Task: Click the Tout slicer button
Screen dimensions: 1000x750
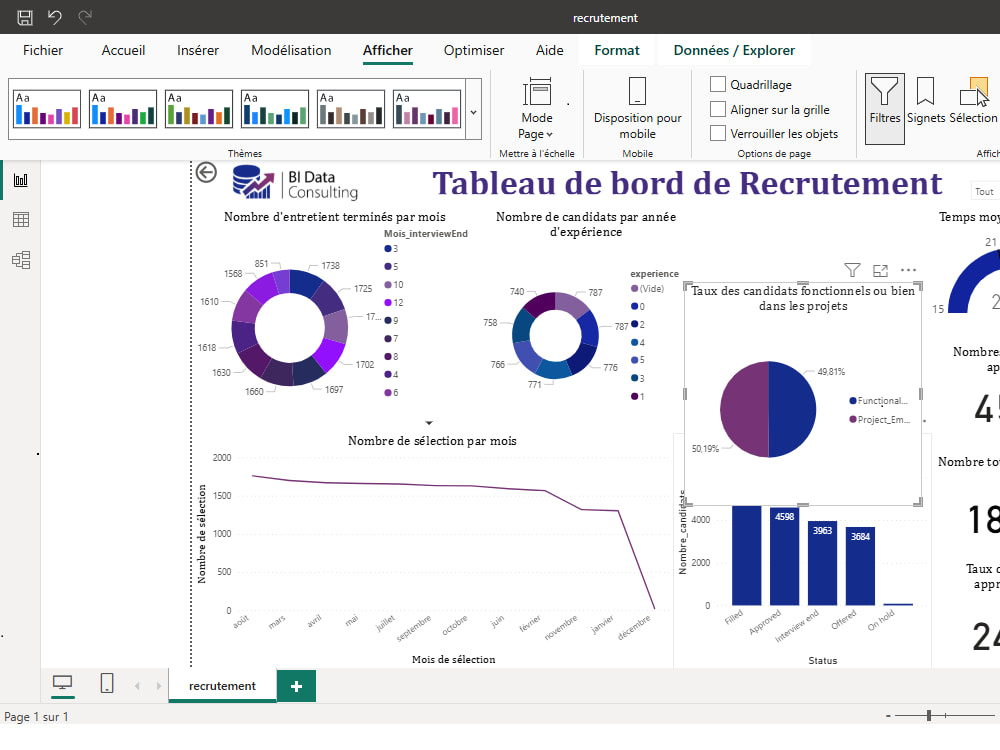Action: [x=983, y=191]
